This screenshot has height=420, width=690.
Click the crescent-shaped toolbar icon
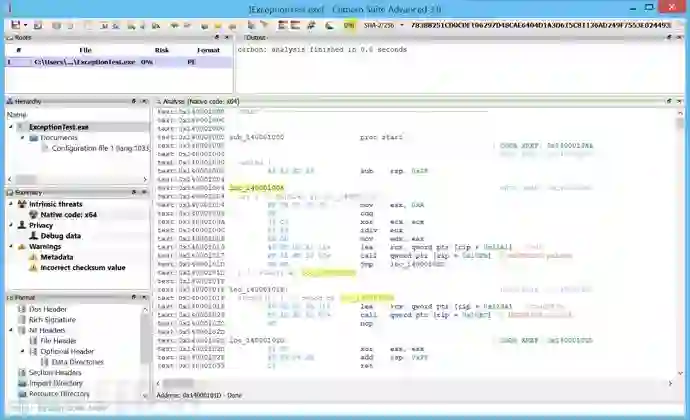(x=329, y=26)
